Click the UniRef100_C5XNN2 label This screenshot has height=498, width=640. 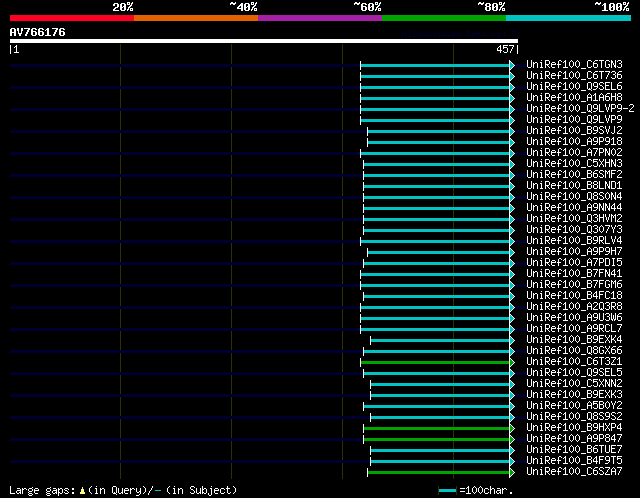tap(574, 384)
